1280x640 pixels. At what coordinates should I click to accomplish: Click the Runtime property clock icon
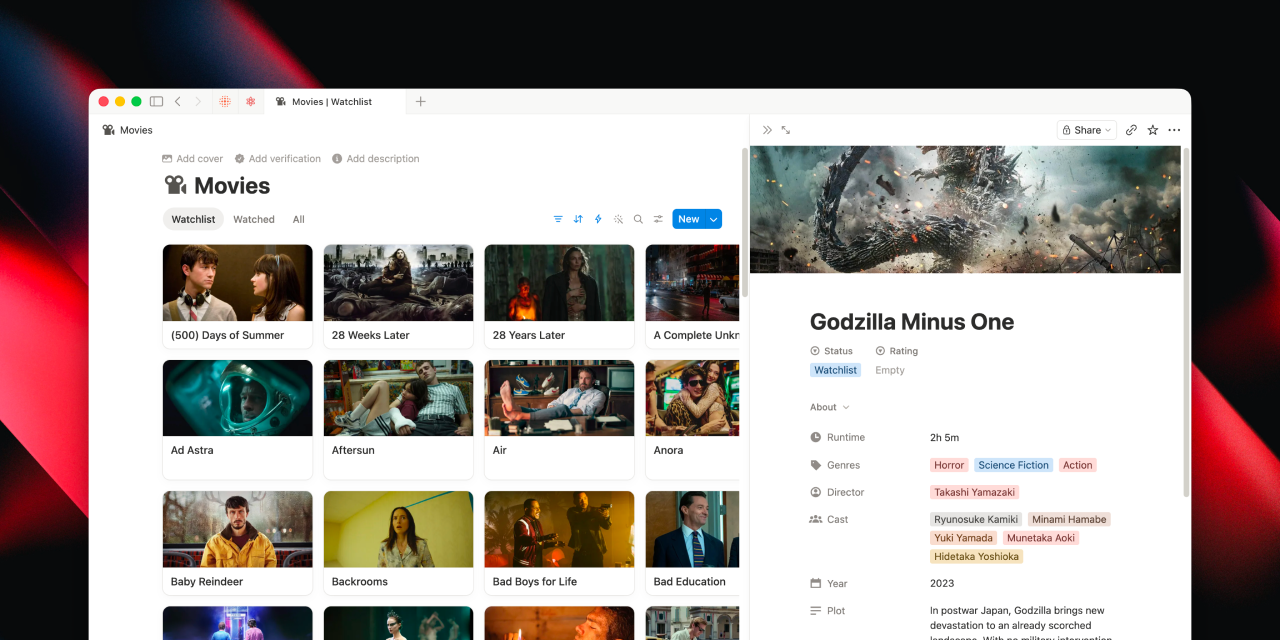816,437
